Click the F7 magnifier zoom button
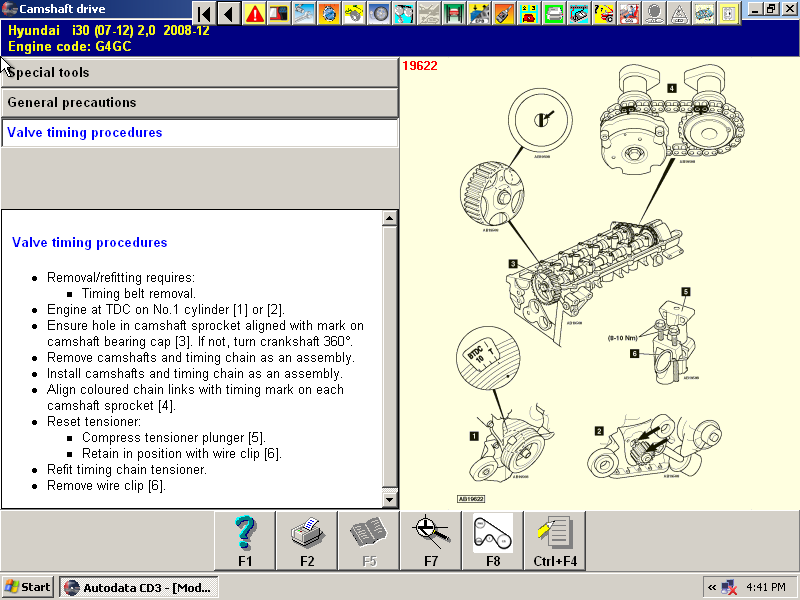The height and width of the screenshot is (600, 800). click(431, 541)
